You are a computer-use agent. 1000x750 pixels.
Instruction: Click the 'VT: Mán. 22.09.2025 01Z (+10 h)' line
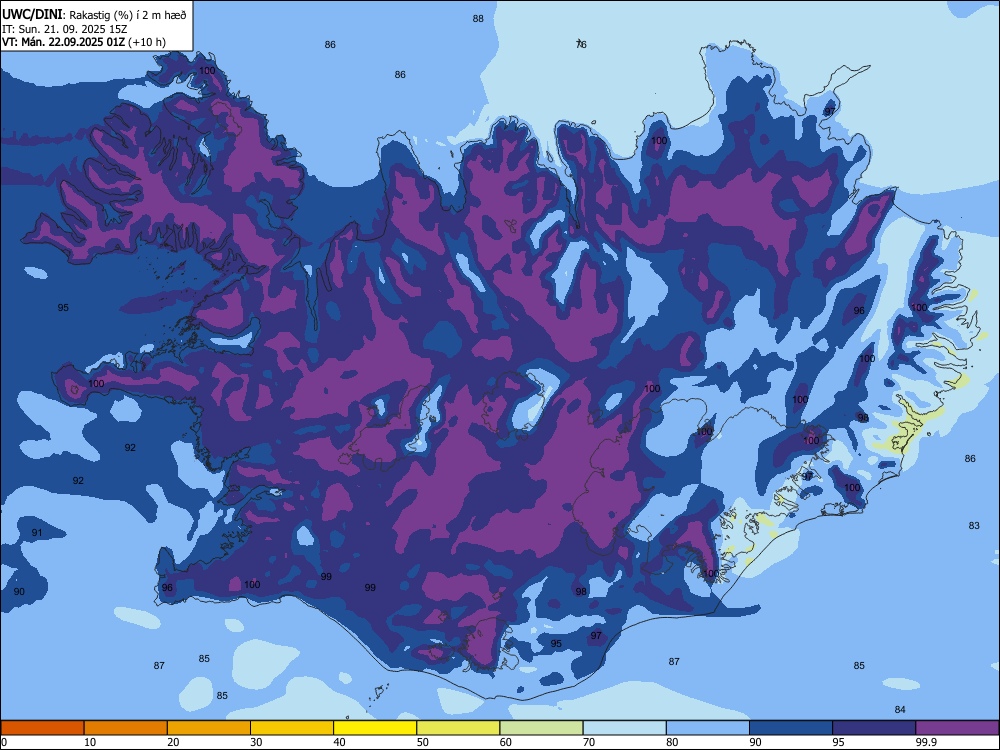[84, 42]
